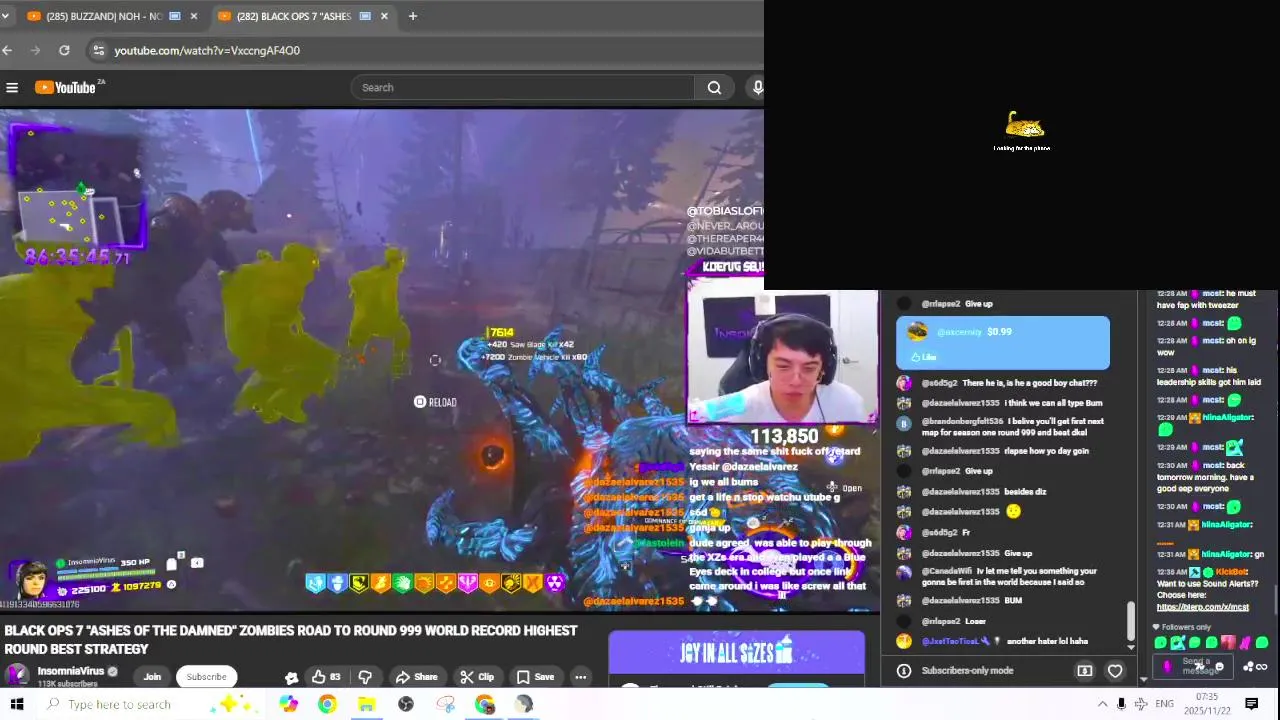Click RELOAD prompt in the game video
Image resolution: width=1280 pixels, height=720 pixels.
(436, 402)
